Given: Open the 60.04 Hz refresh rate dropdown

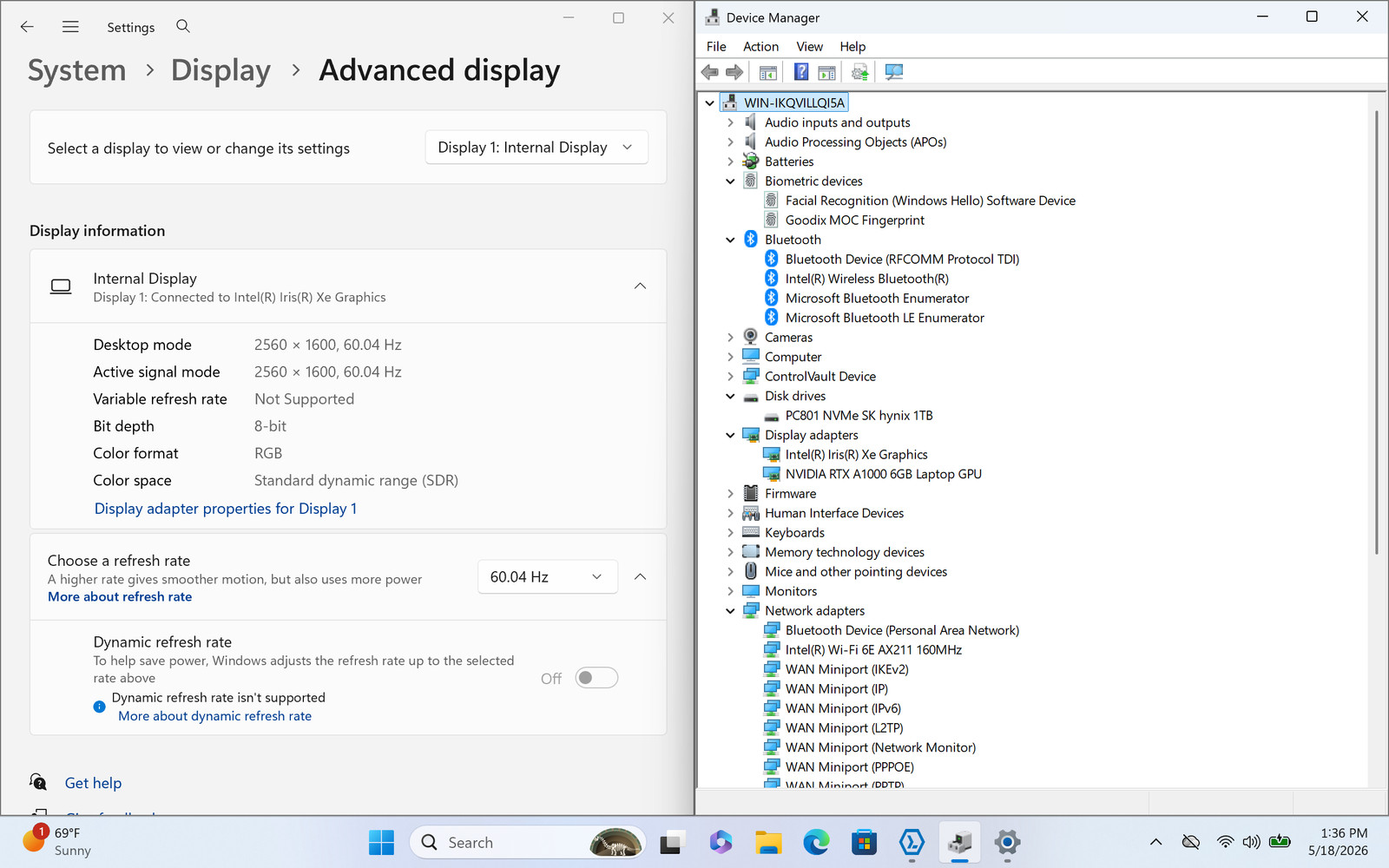Looking at the screenshot, I should [x=548, y=577].
